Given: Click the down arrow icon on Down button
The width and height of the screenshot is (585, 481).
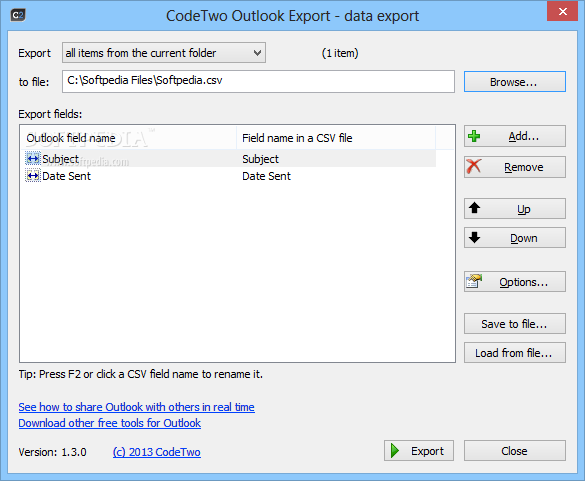Looking at the screenshot, I should coord(475,237).
